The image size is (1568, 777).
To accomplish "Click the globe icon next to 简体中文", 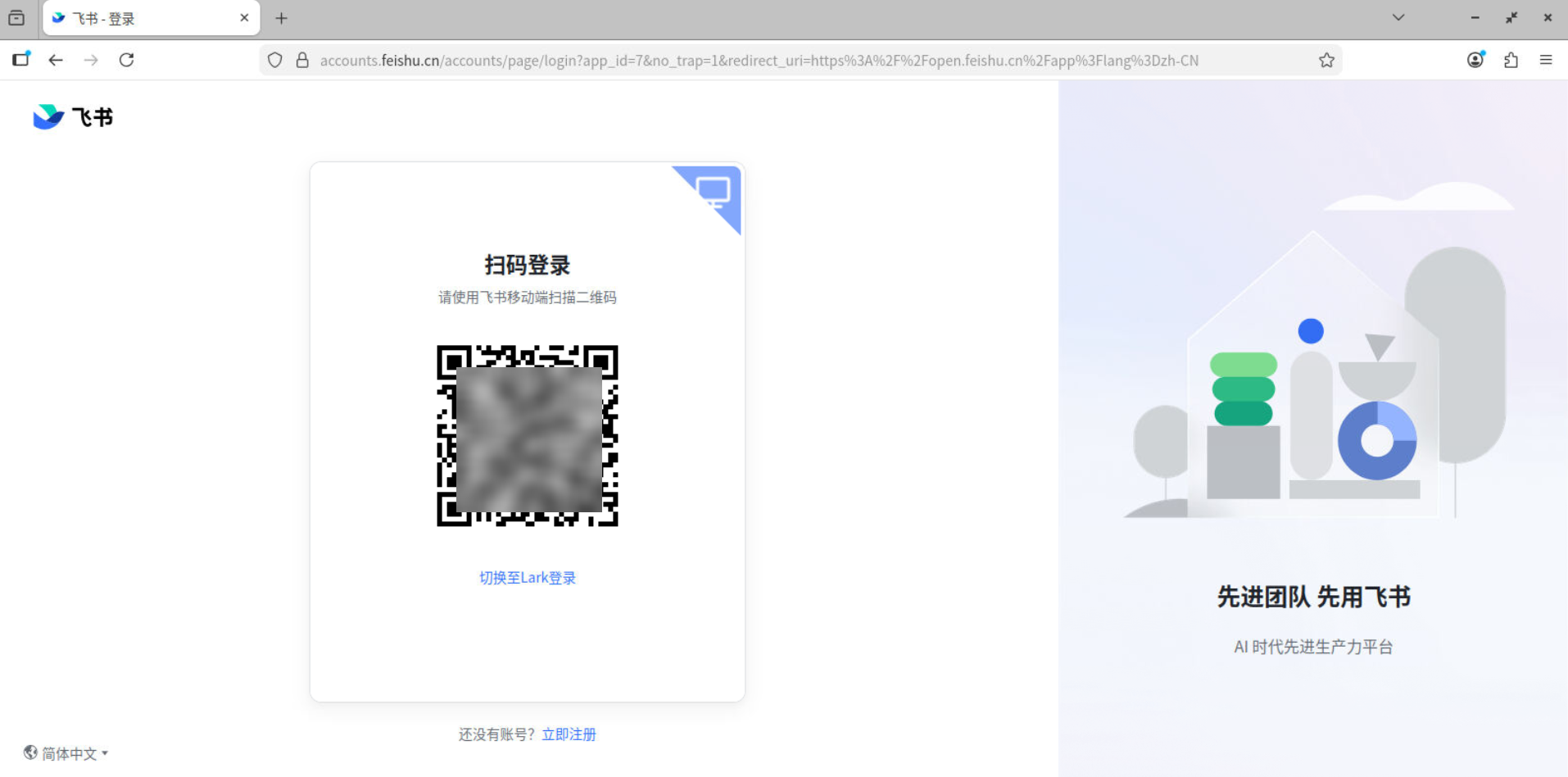I will 31,752.
